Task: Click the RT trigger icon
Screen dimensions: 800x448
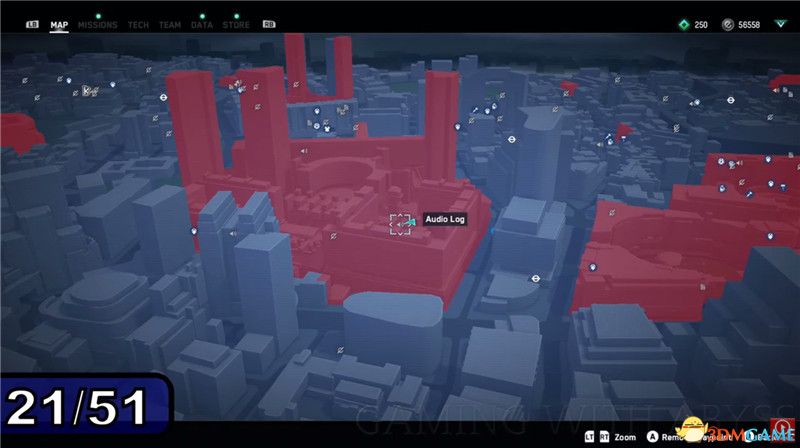Action: coord(604,437)
